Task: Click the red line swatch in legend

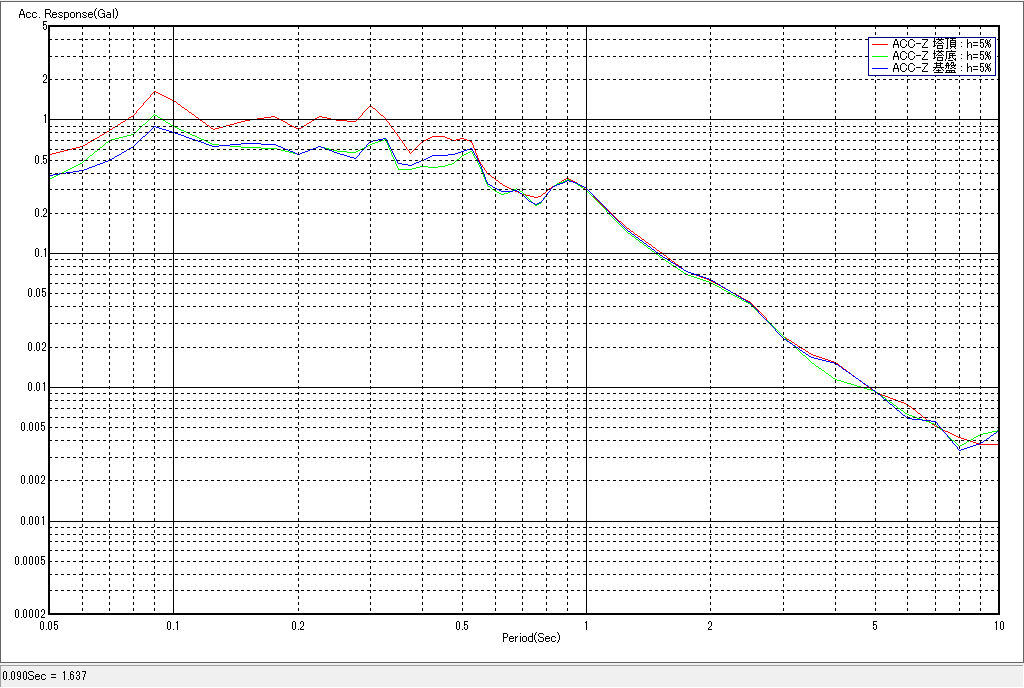Action: 879,44
